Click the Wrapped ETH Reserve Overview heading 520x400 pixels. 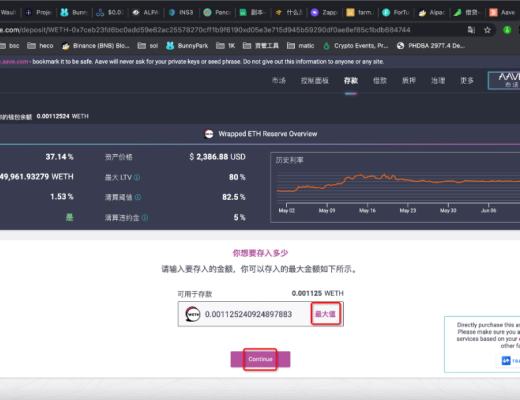click(268, 134)
